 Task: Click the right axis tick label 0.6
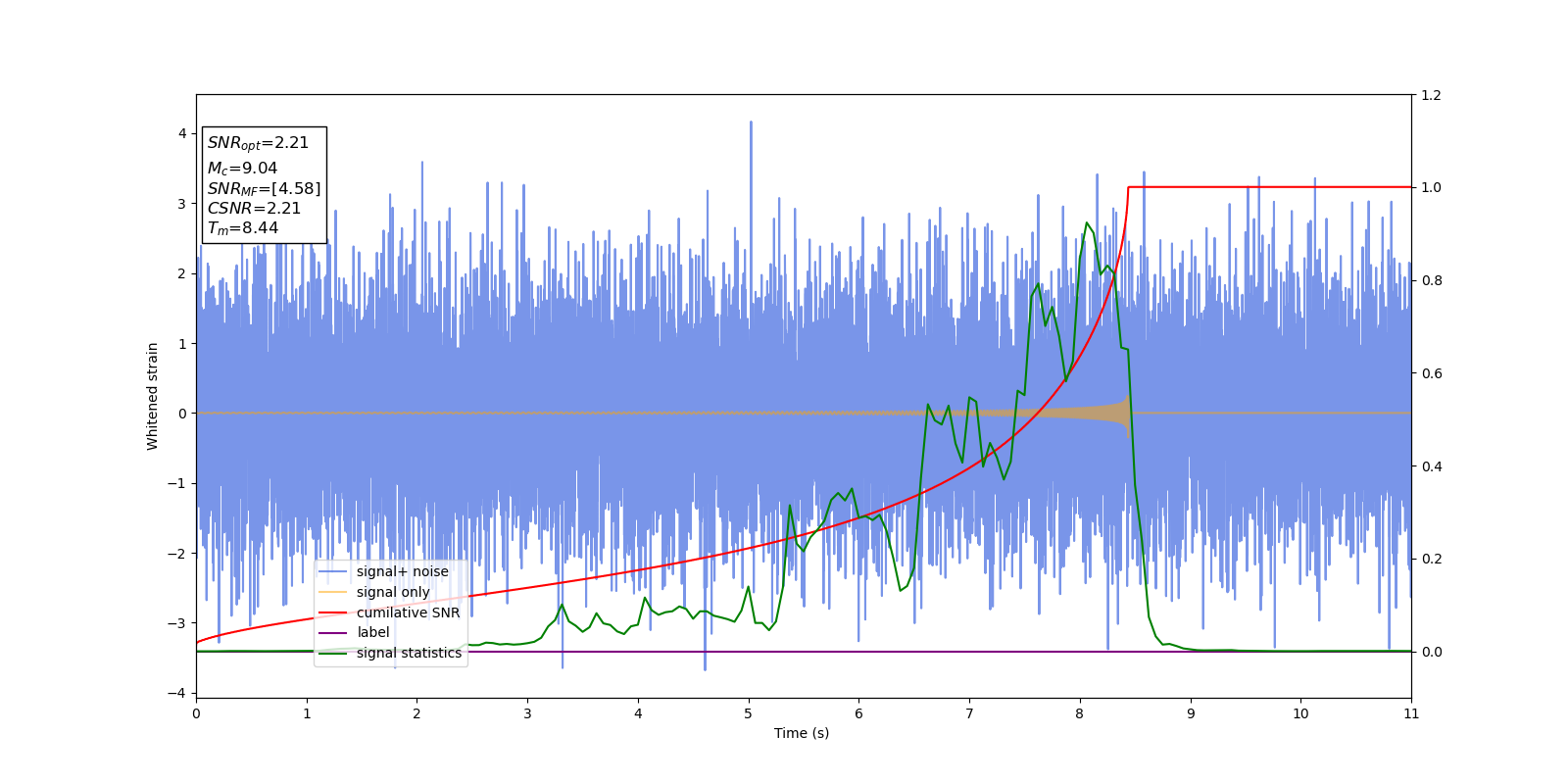tap(1431, 373)
